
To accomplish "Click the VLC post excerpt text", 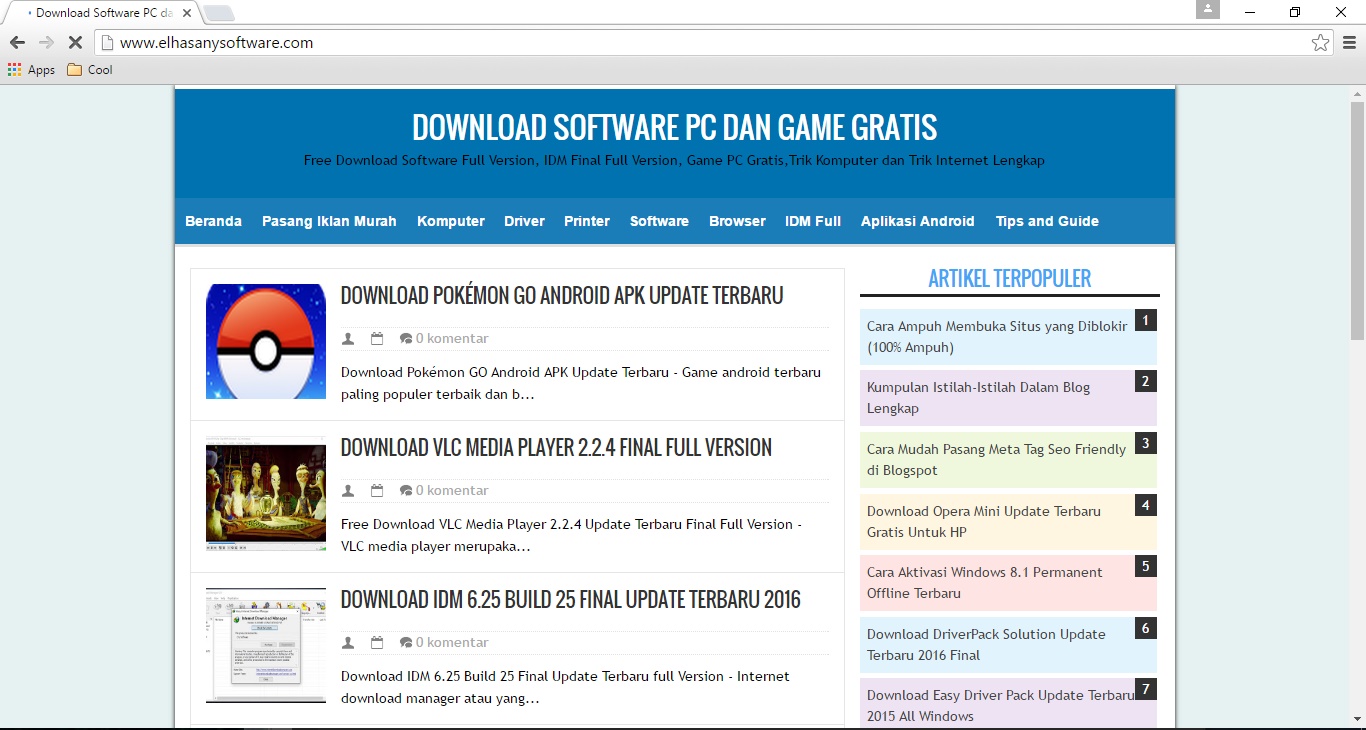I will [x=571, y=535].
